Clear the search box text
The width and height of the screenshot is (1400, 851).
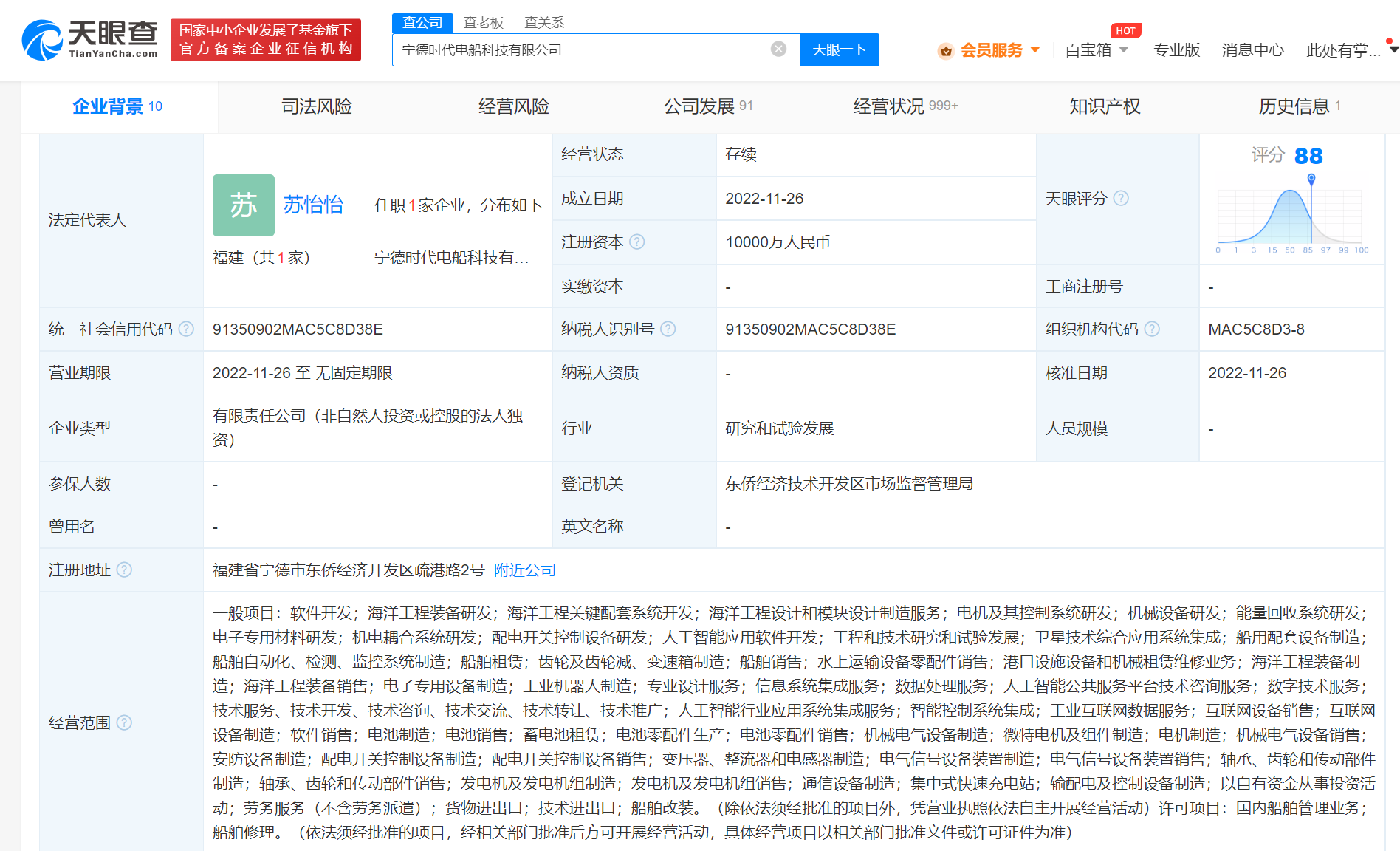778,49
